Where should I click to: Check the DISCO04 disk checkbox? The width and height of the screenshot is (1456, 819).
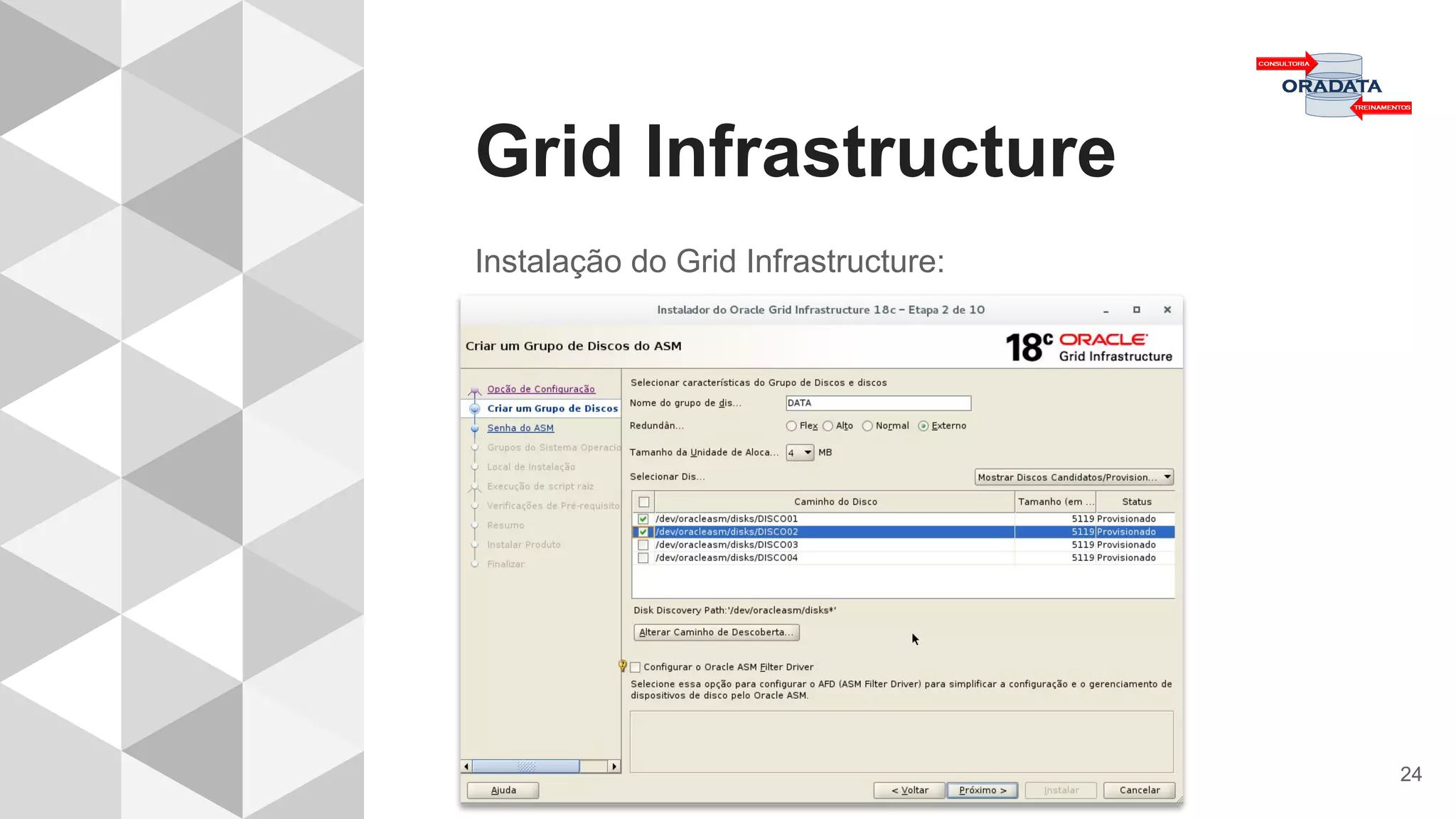(x=643, y=558)
